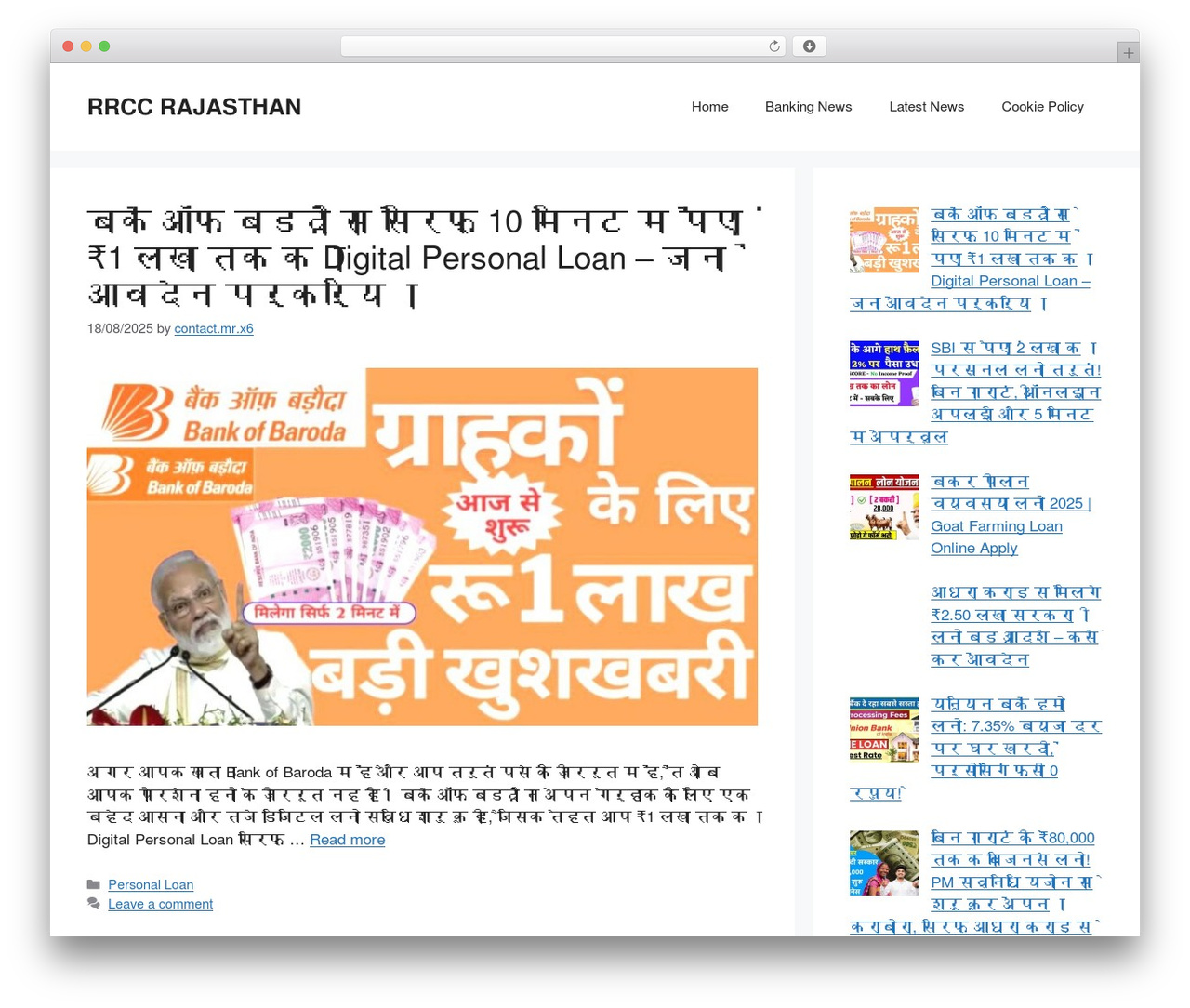Image resolution: width=1190 pixels, height=1008 pixels.
Task: Click the green maximize window button
Action: tap(104, 46)
